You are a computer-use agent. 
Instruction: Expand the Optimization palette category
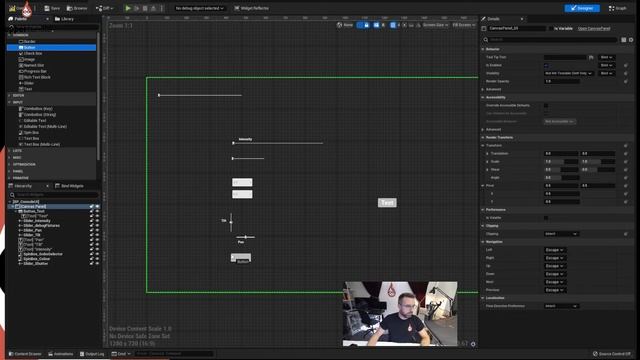pyautogui.click(x=9, y=164)
